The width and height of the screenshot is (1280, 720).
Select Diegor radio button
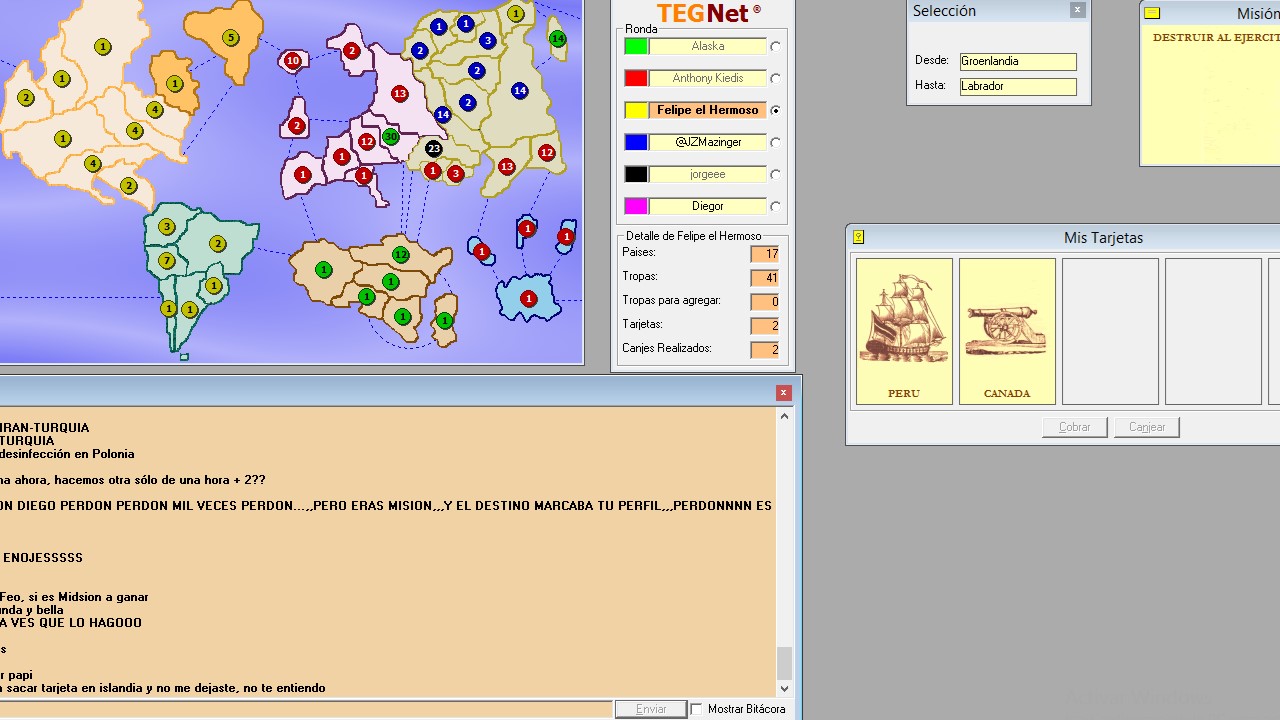776,206
